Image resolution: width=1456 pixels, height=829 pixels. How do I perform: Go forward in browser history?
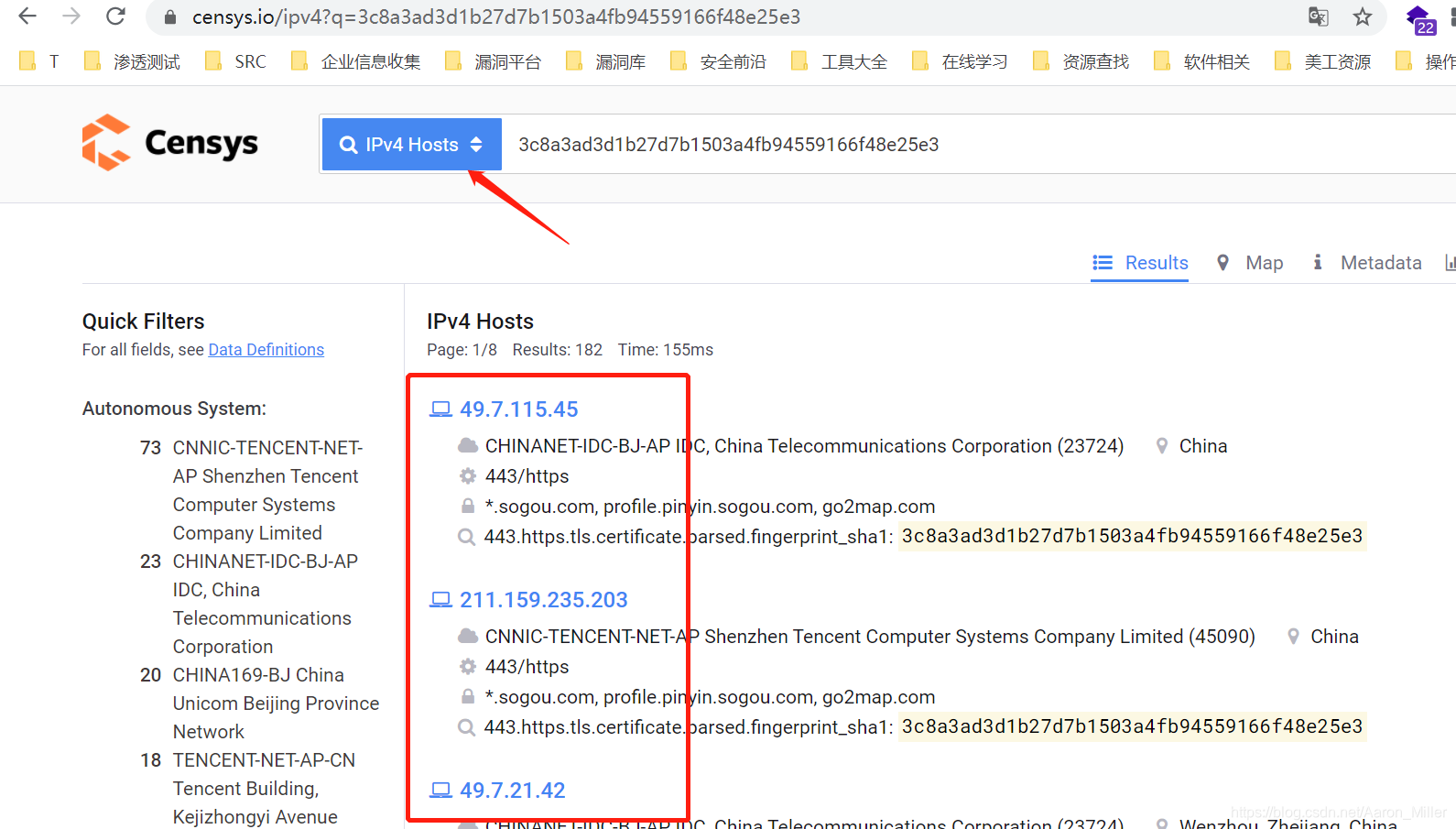click(71, 16)
